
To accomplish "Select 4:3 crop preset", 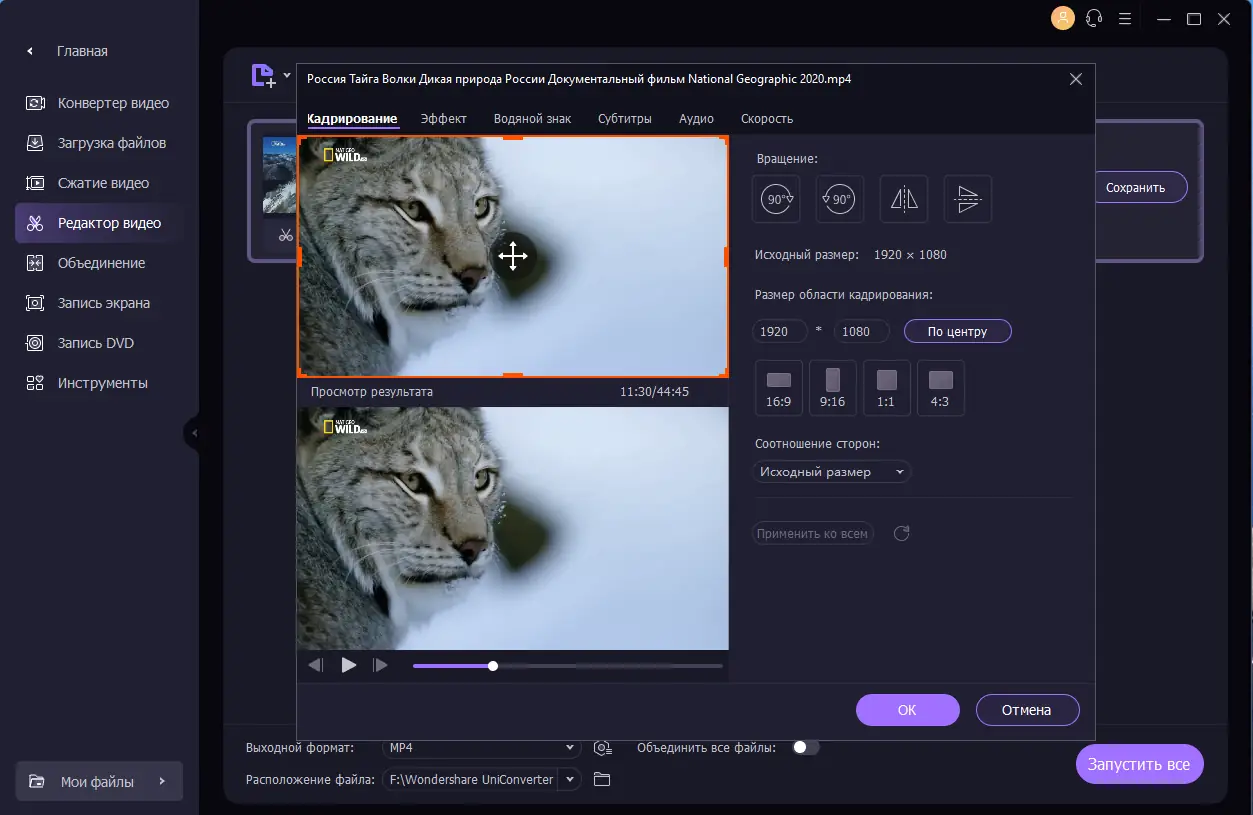I will (941, 388).
